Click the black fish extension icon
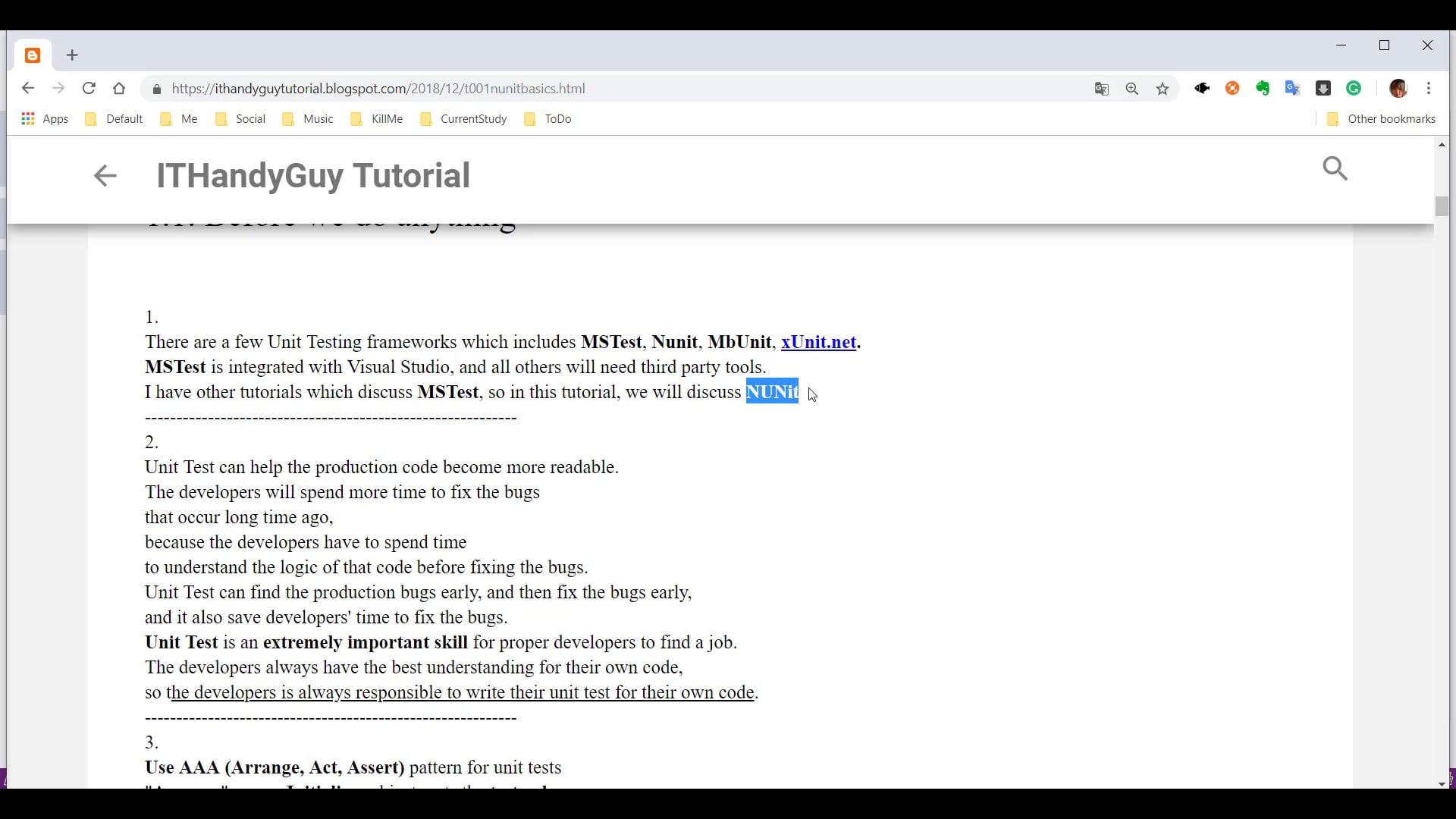 point(1202,89)
